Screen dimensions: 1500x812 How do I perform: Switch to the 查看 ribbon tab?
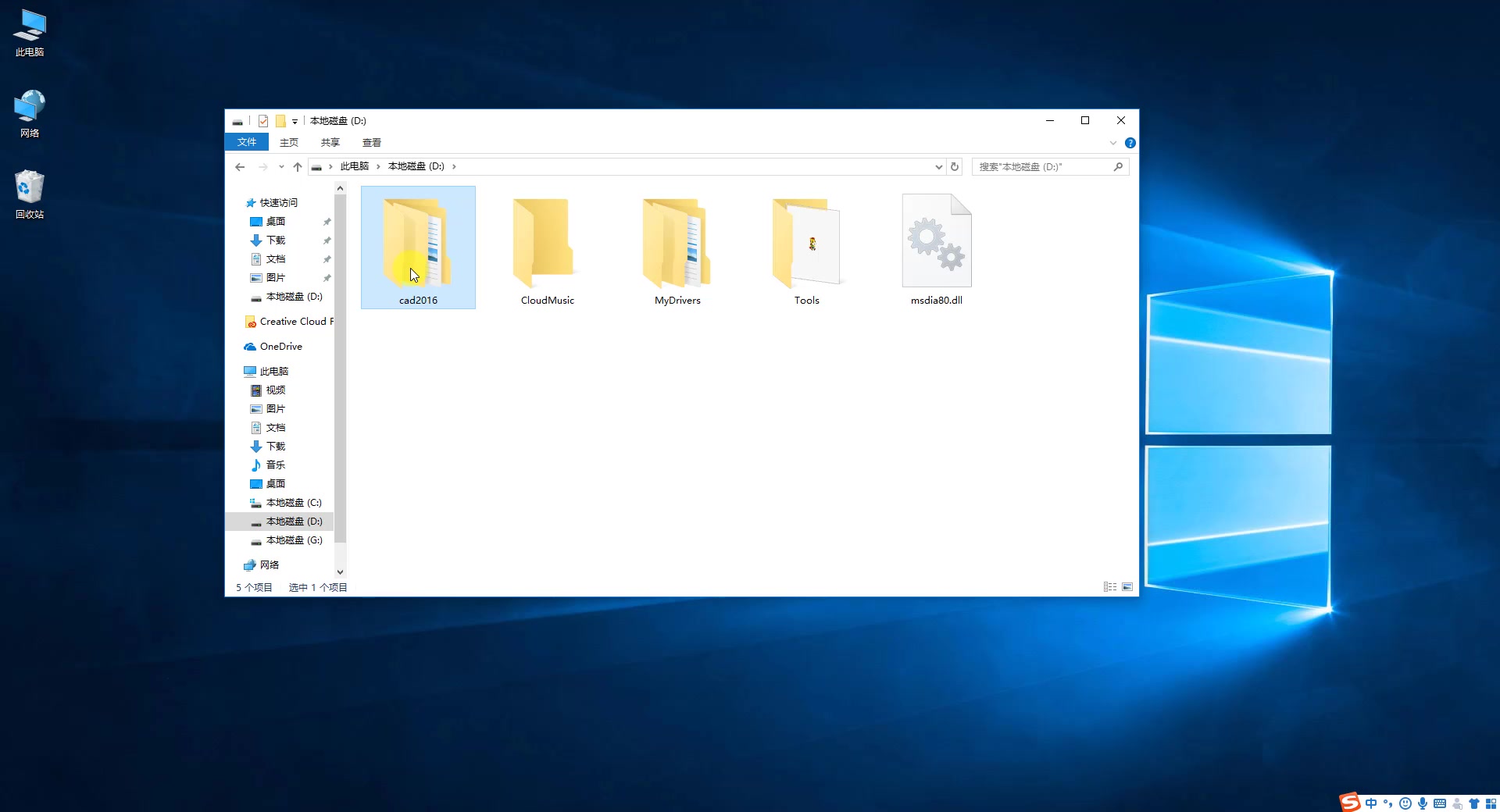(x=371, y=142)
